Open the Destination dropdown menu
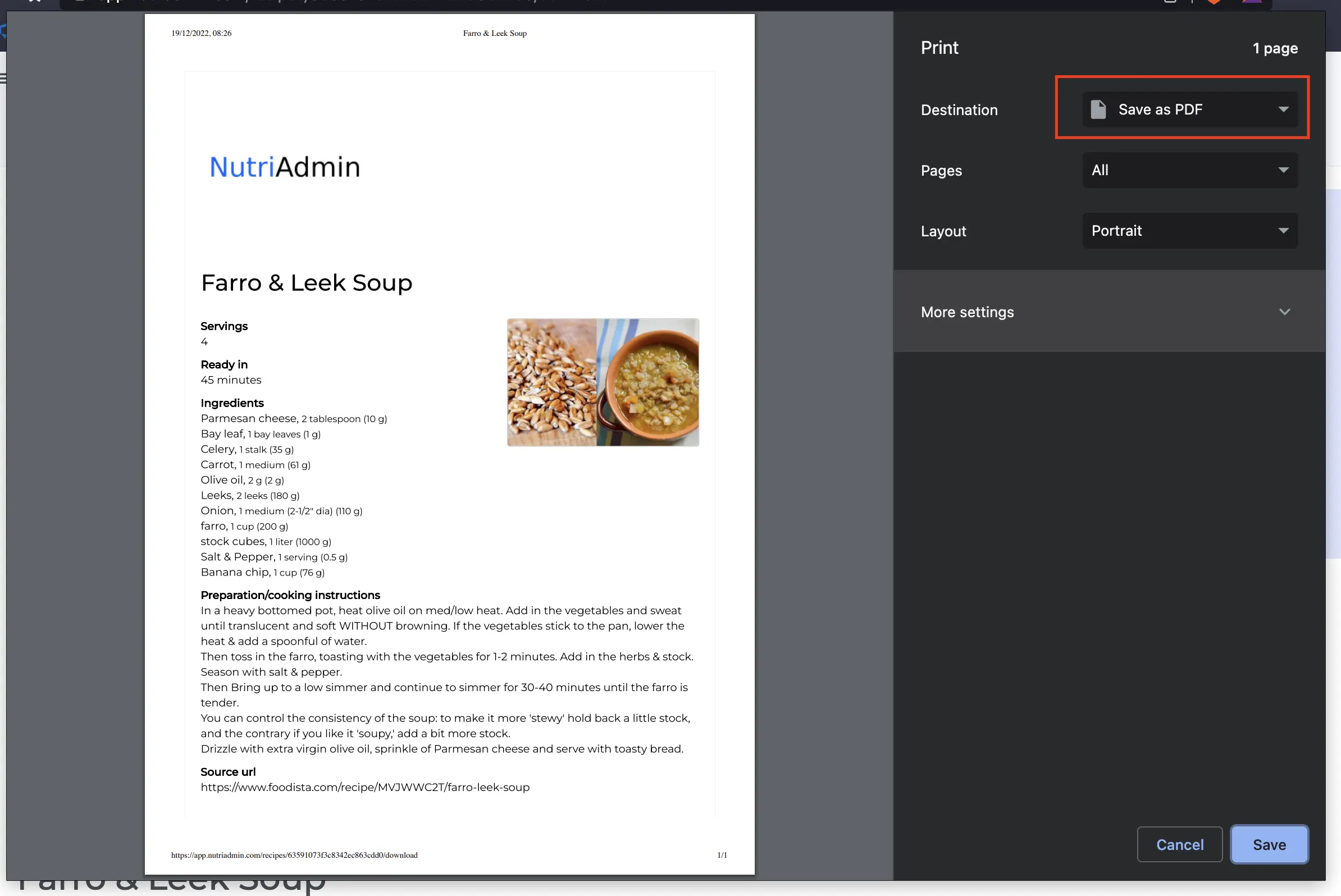Viewport: 1341px width, 896px height. point(1189,109)
